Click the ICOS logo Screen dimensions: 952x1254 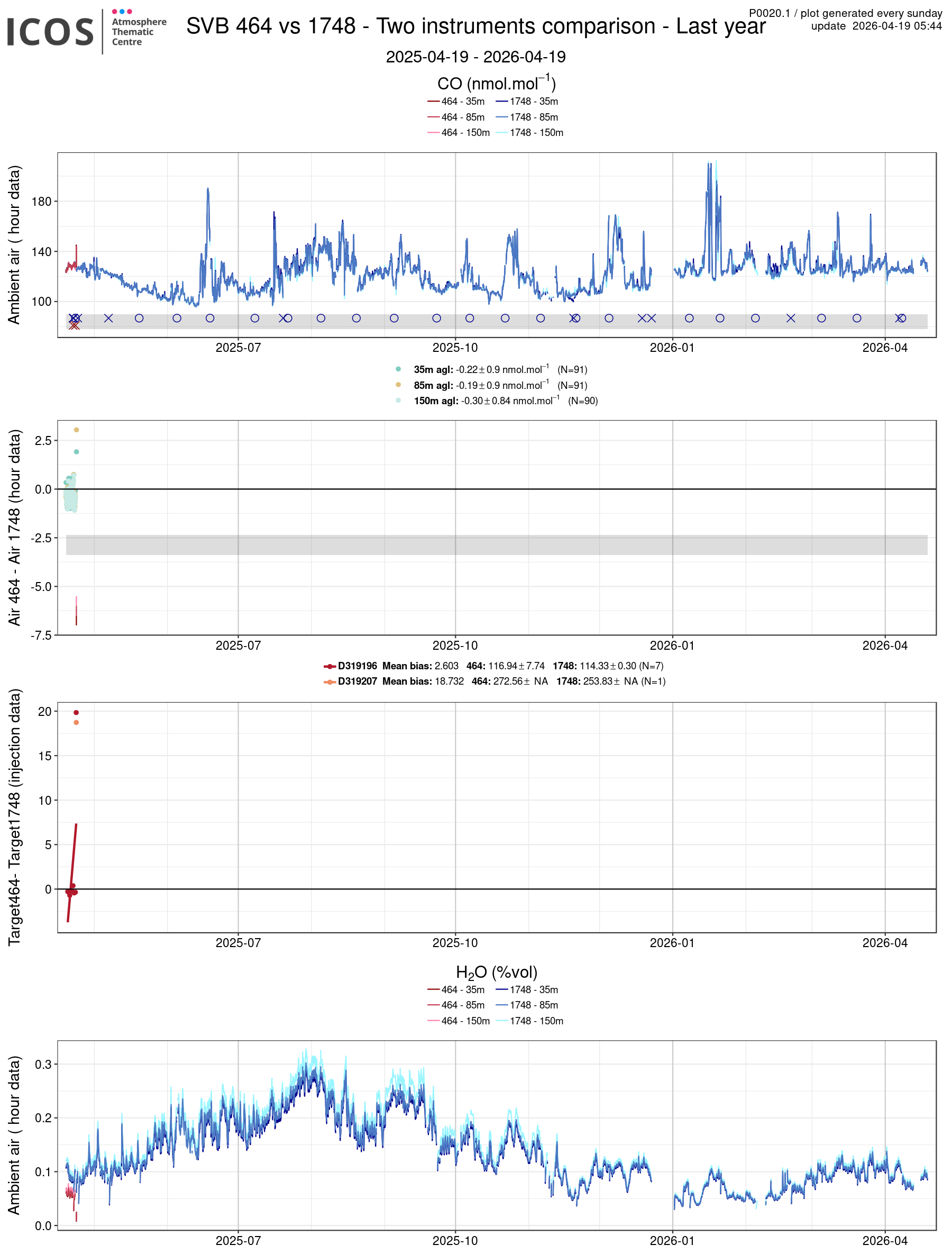[x=50, y=32]
